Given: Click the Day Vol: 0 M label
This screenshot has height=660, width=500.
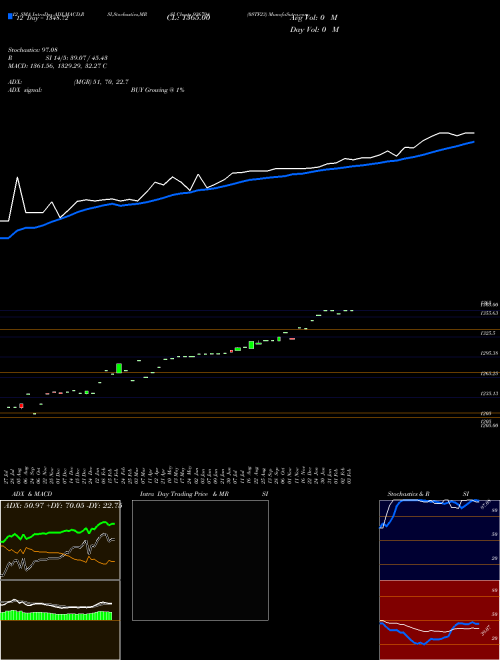Looking at the screenshot, I should coord(314,29).
